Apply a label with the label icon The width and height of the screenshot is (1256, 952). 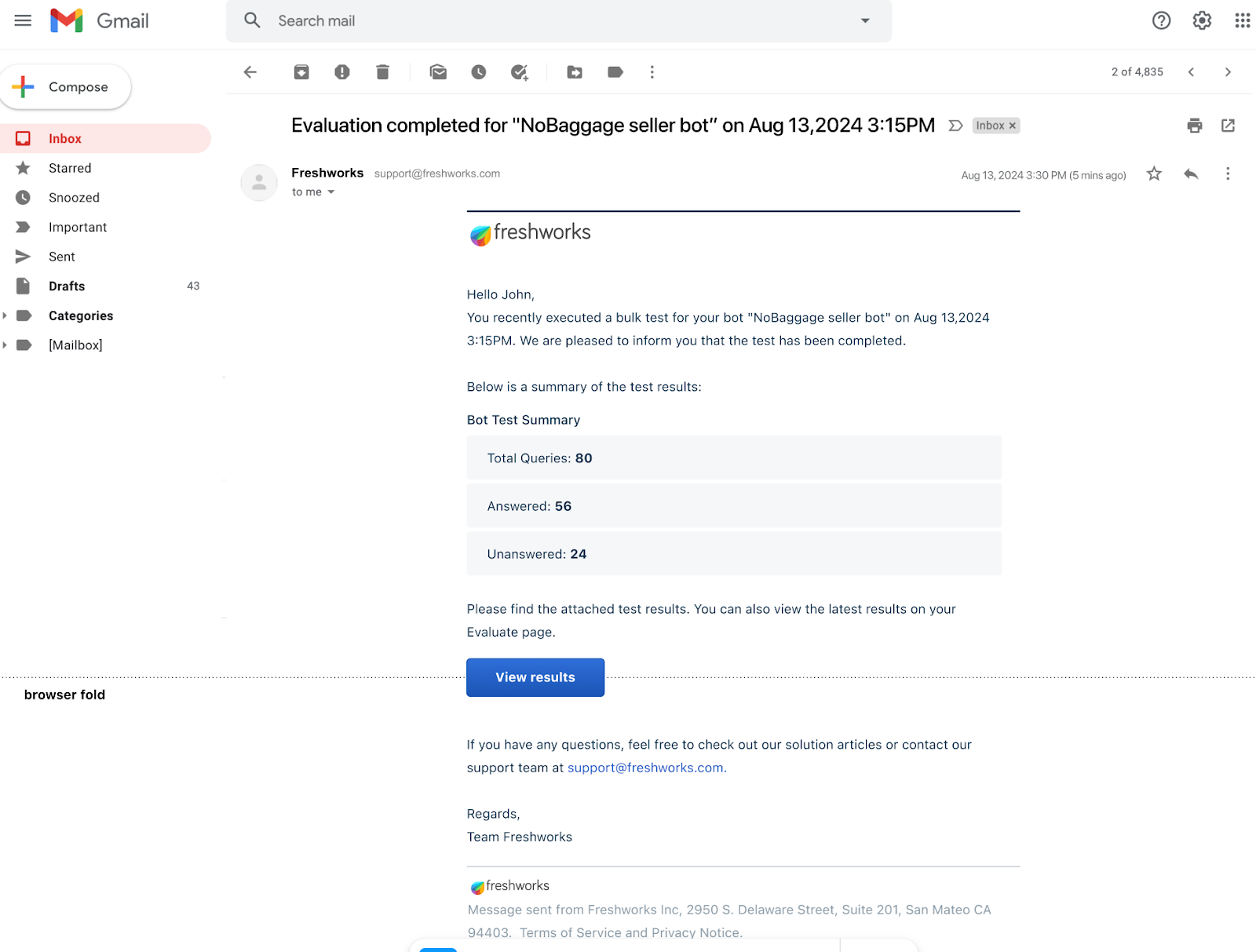(615, 72)
